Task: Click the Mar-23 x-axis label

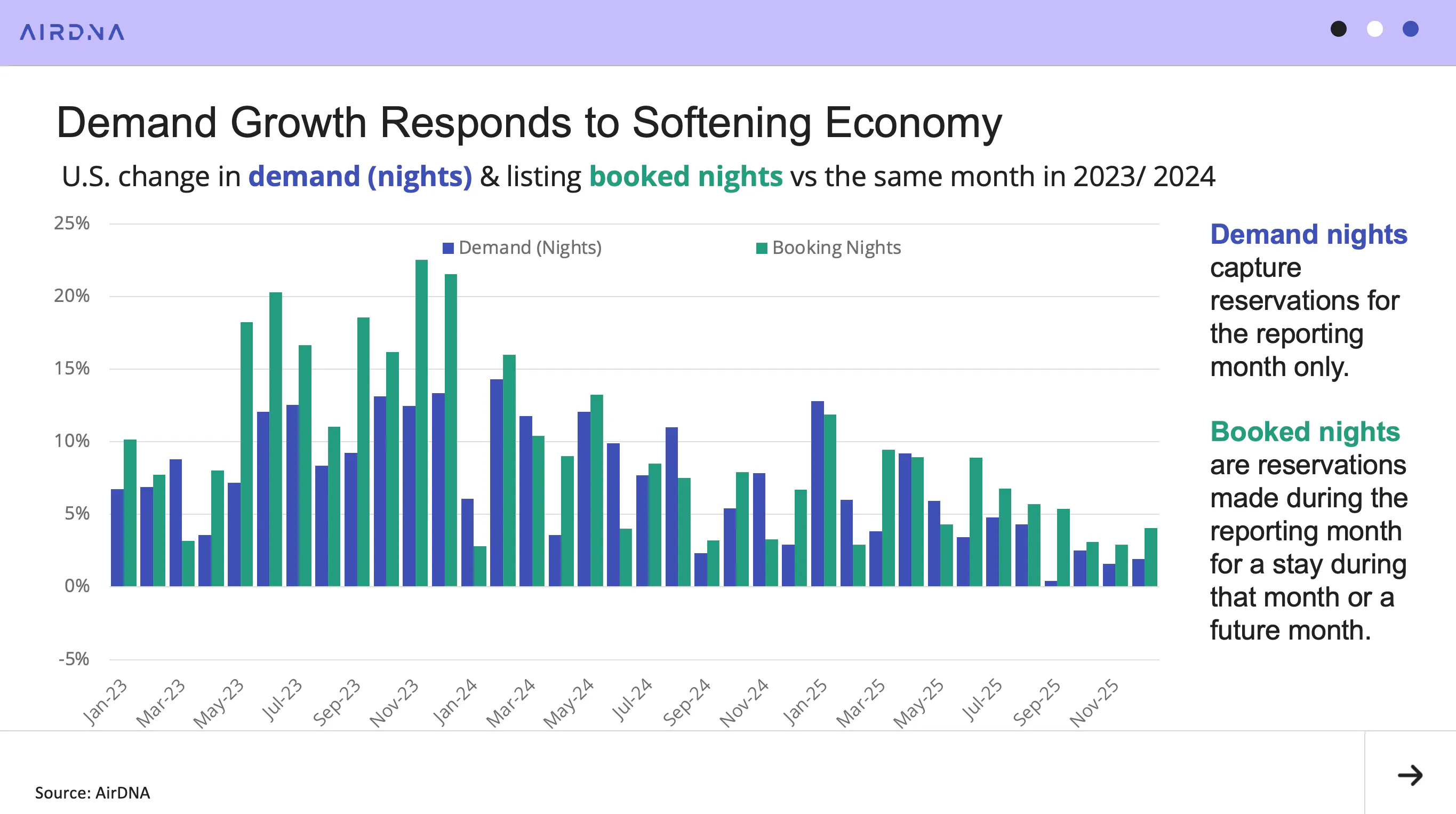Action: click(x=161, y=703)
